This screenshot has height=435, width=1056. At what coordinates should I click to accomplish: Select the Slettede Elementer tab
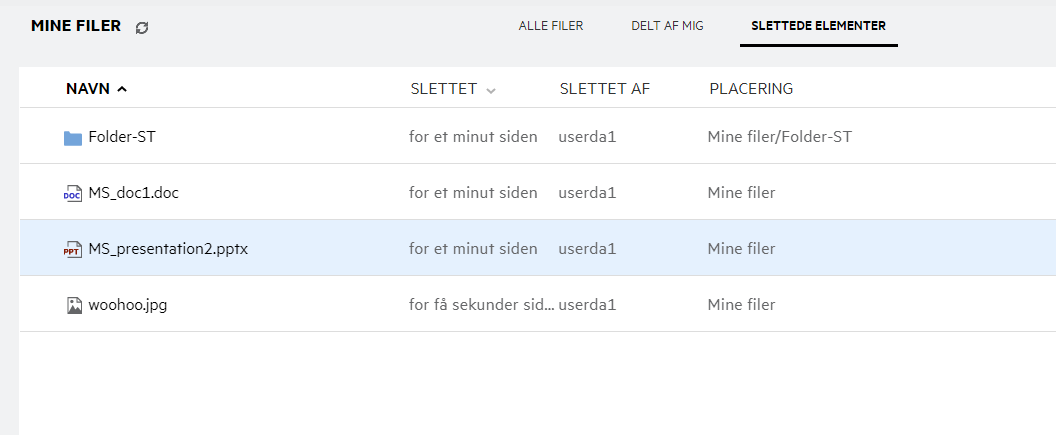[x=818, y=26]
